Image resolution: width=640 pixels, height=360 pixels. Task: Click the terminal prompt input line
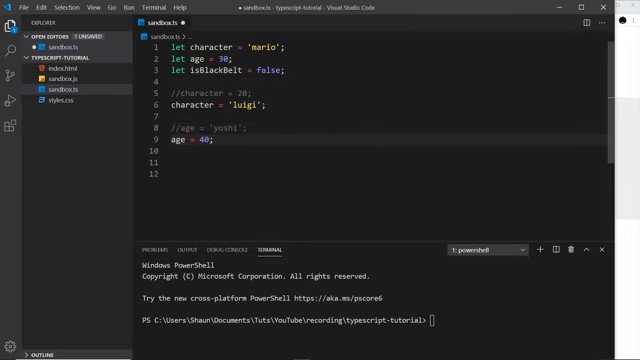(288, 320)
